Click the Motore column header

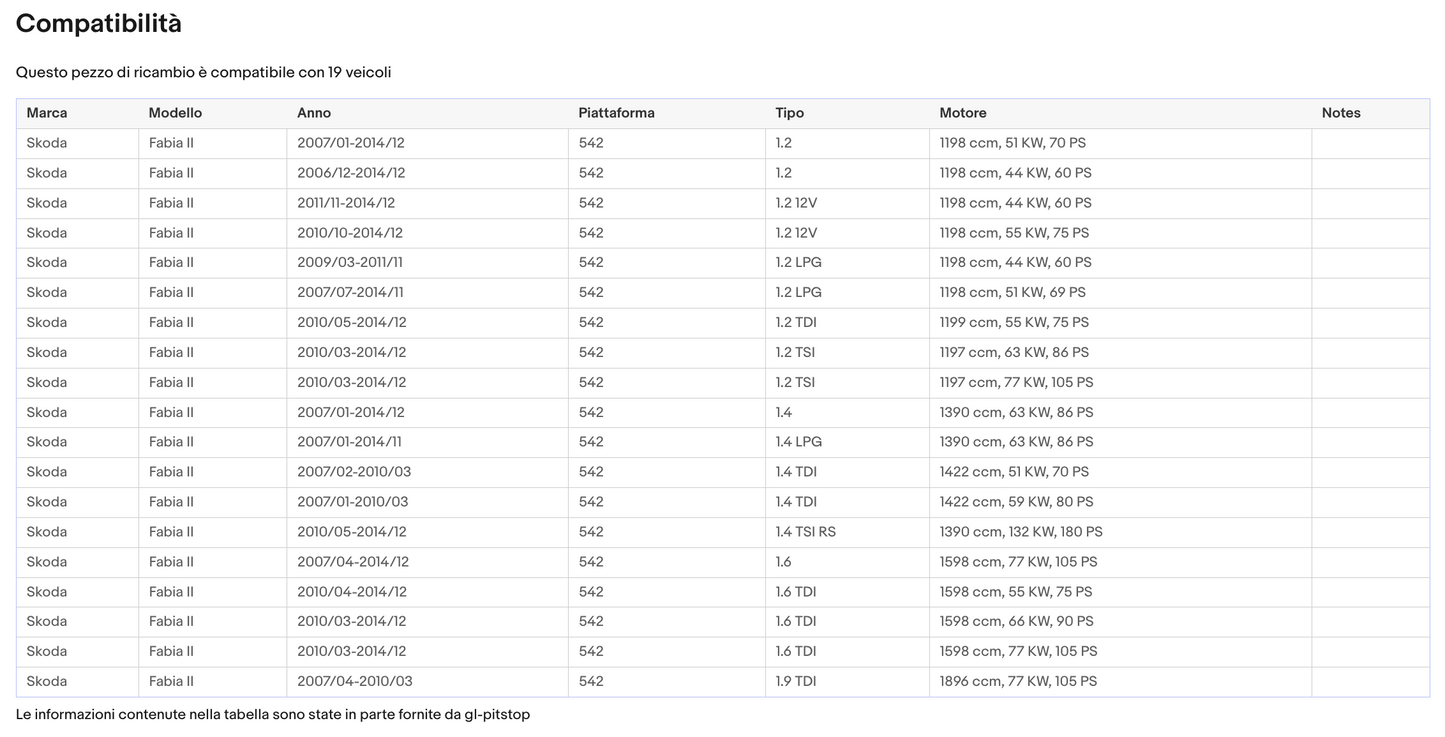(x=963, y=113)
